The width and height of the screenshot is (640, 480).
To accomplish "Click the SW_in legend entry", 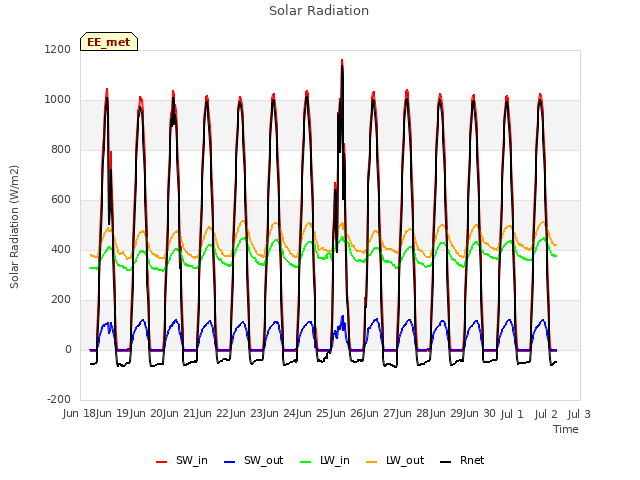I will [x=182, y=461].
